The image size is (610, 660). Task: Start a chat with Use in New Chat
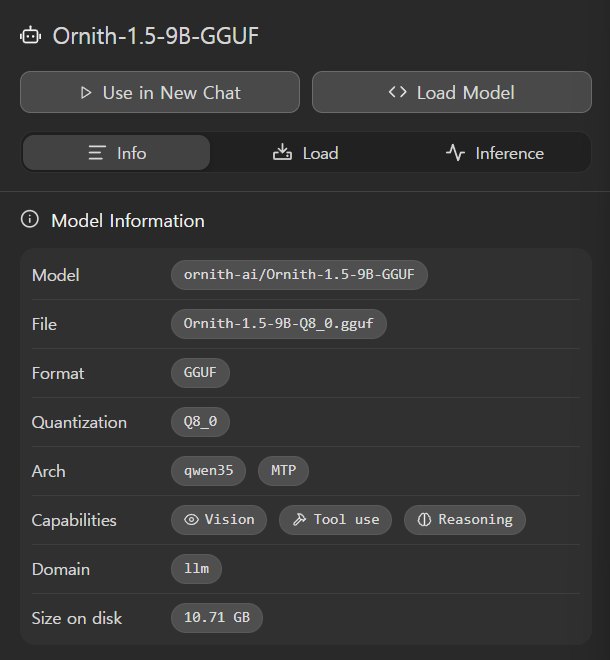160,92
